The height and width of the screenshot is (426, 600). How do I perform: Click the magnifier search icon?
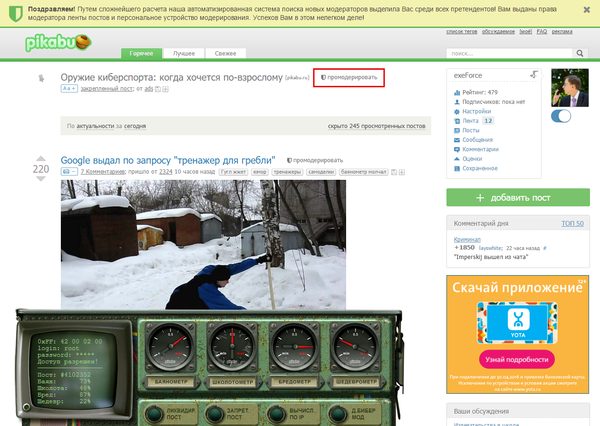(x=580, y=53)
